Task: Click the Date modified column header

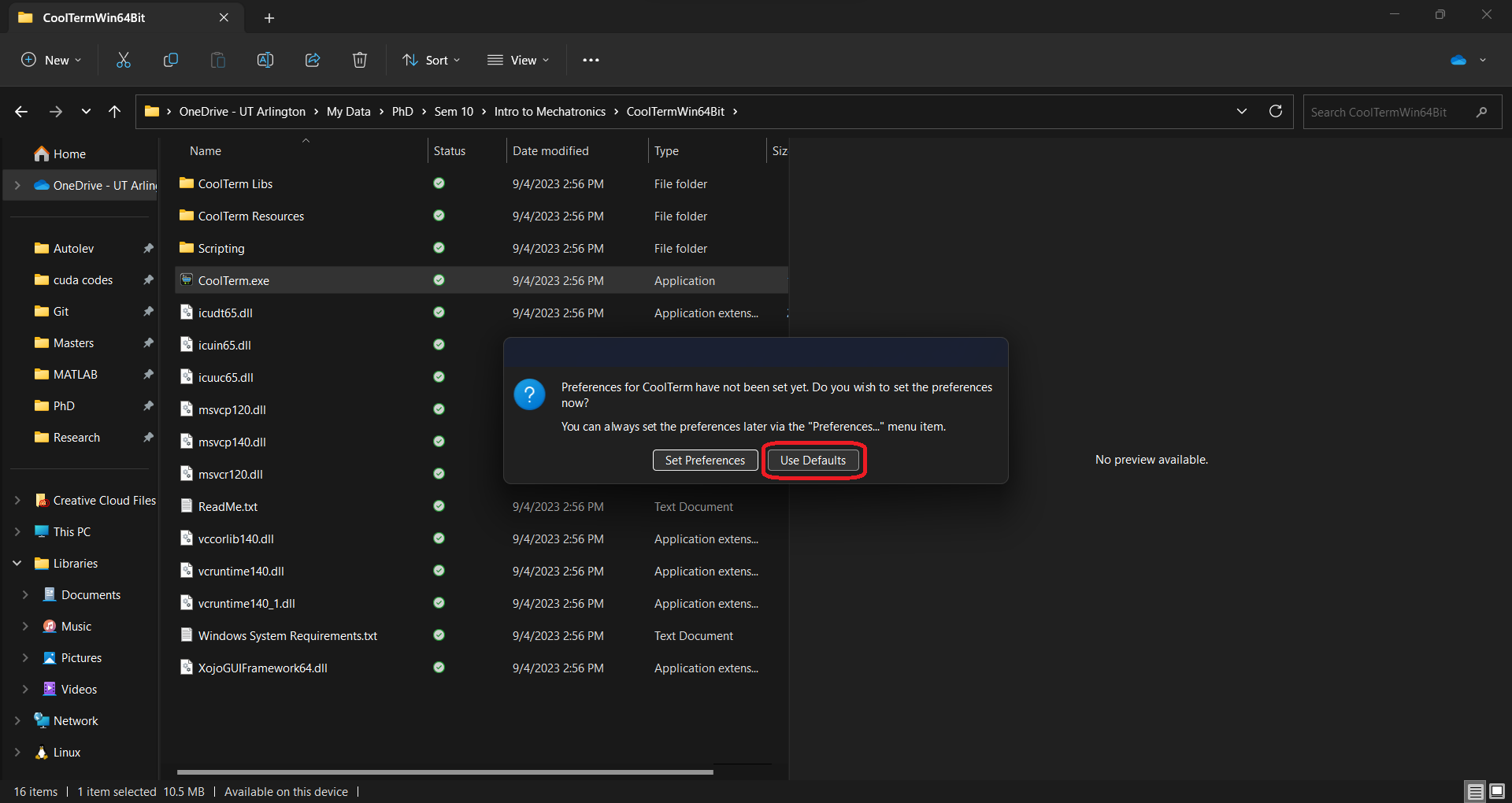Action: (550, 151)
